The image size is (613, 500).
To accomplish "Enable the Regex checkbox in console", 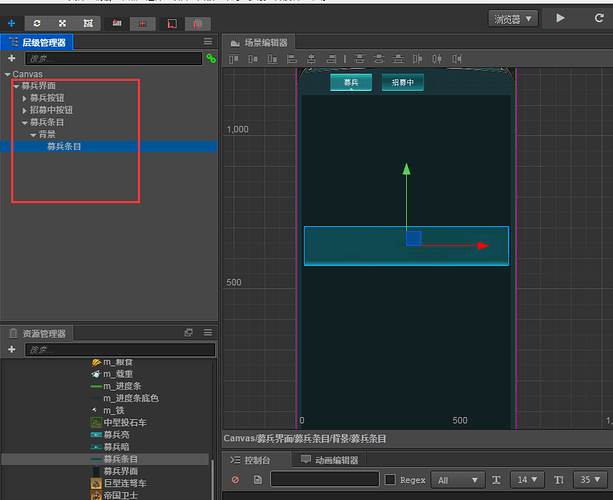I will pyautogui.click(x=390, y=481).
